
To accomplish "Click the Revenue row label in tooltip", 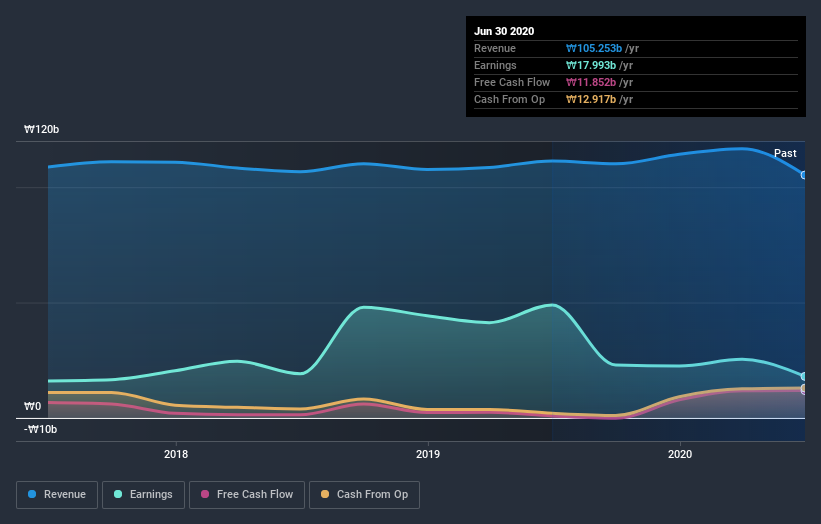I will pyautogui.click(x=495, y=49).
